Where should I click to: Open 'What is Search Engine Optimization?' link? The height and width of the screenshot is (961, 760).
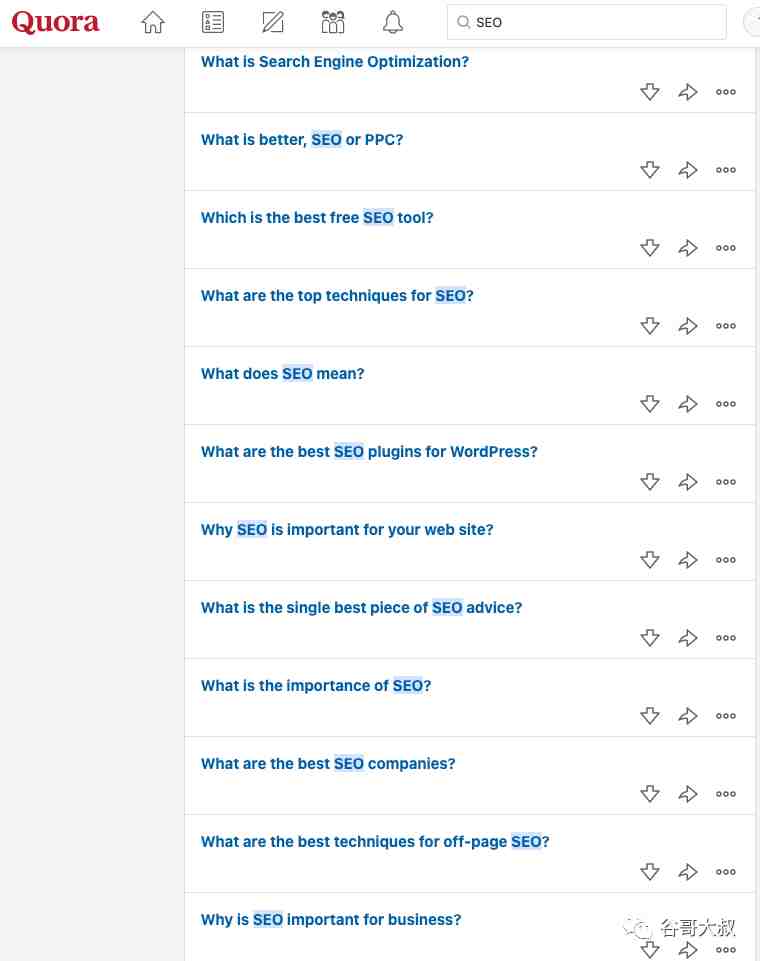coord(335,61)
